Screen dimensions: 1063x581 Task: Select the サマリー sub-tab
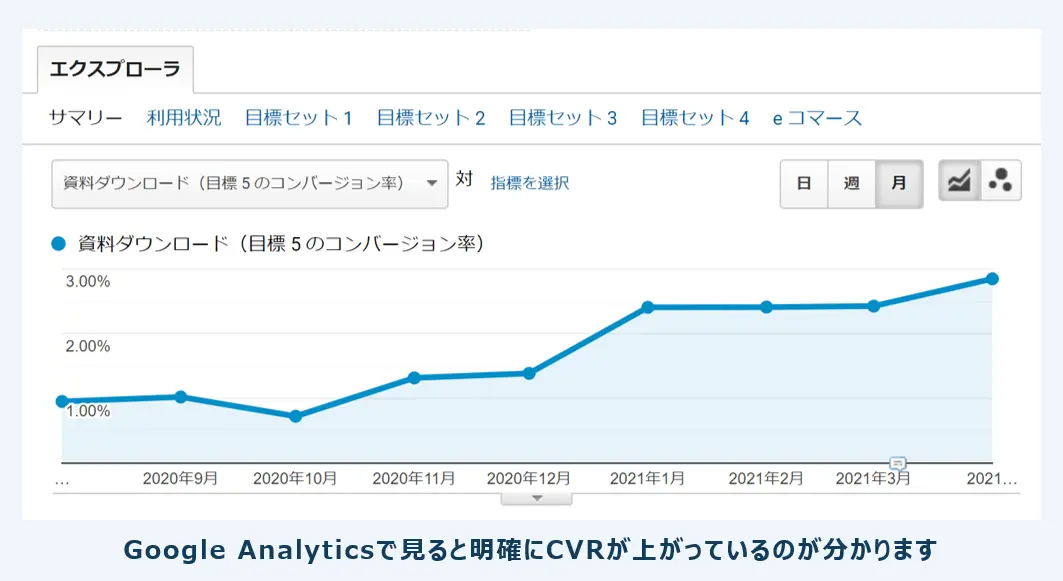click(x=86, y=118)
